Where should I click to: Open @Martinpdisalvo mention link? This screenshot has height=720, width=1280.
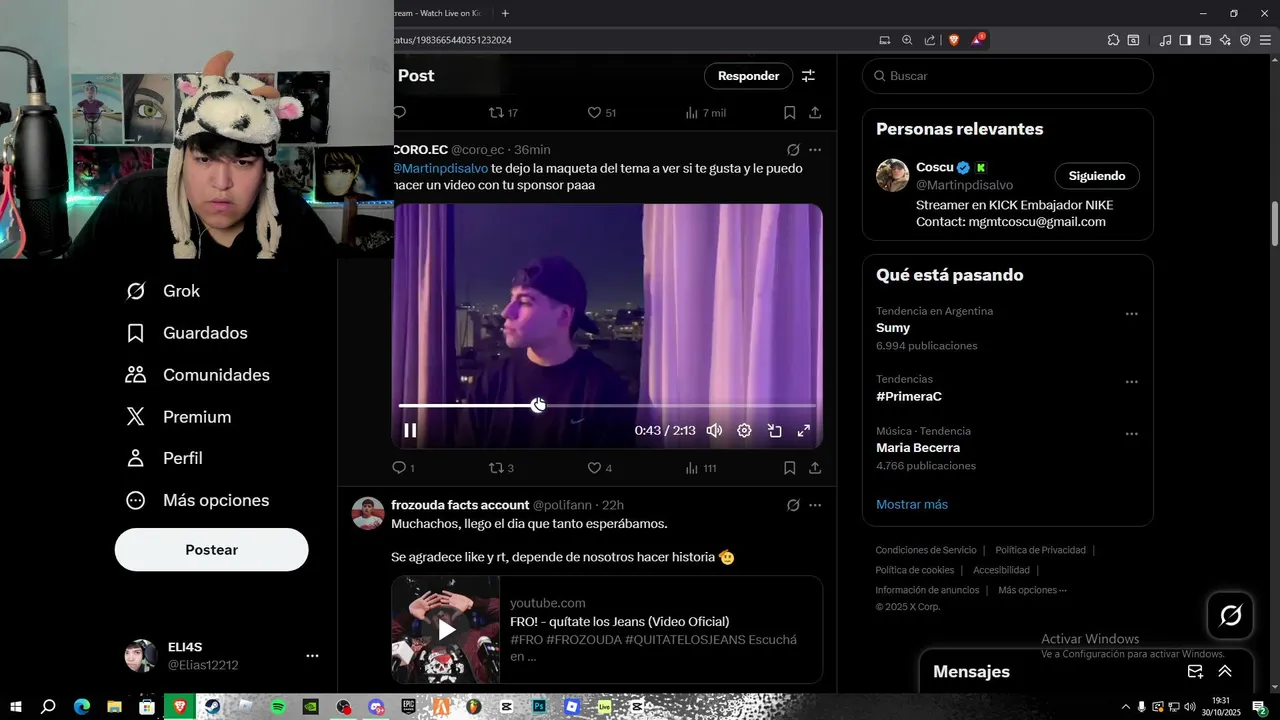[x=440, y=168]
